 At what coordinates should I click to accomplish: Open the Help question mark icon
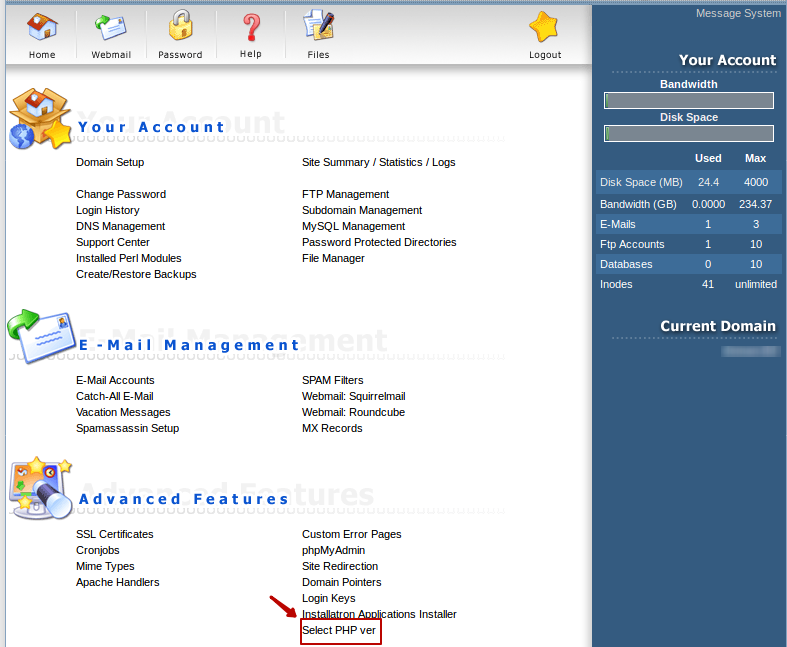(x=250, y=28)
